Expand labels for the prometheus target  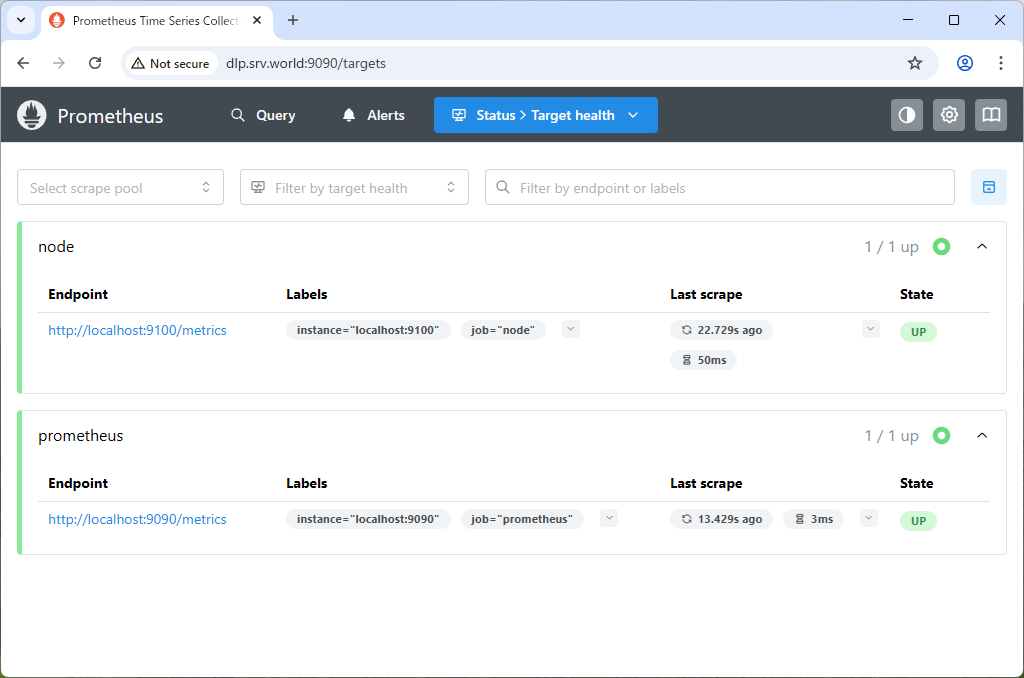(609, 519)
